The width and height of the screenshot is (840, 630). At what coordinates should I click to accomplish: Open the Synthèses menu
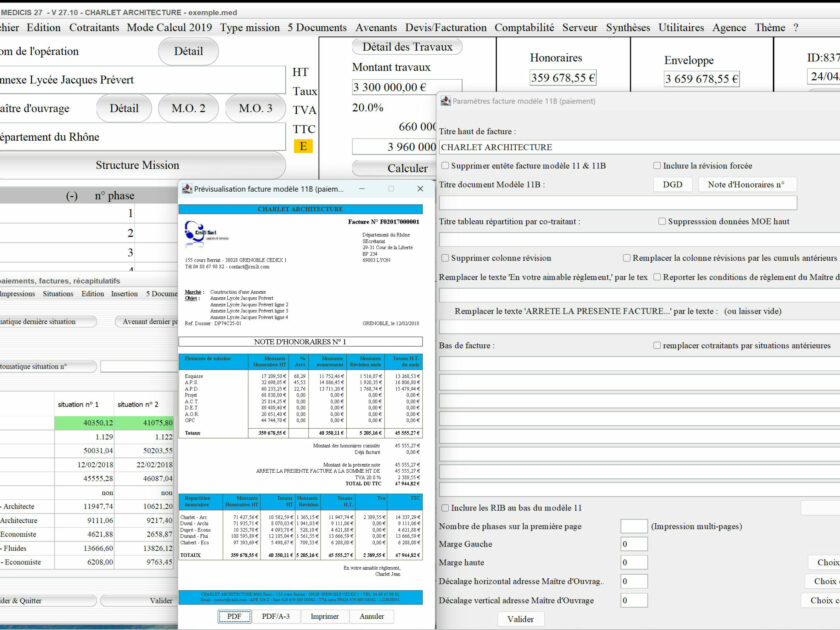click(x=628, y=27)
